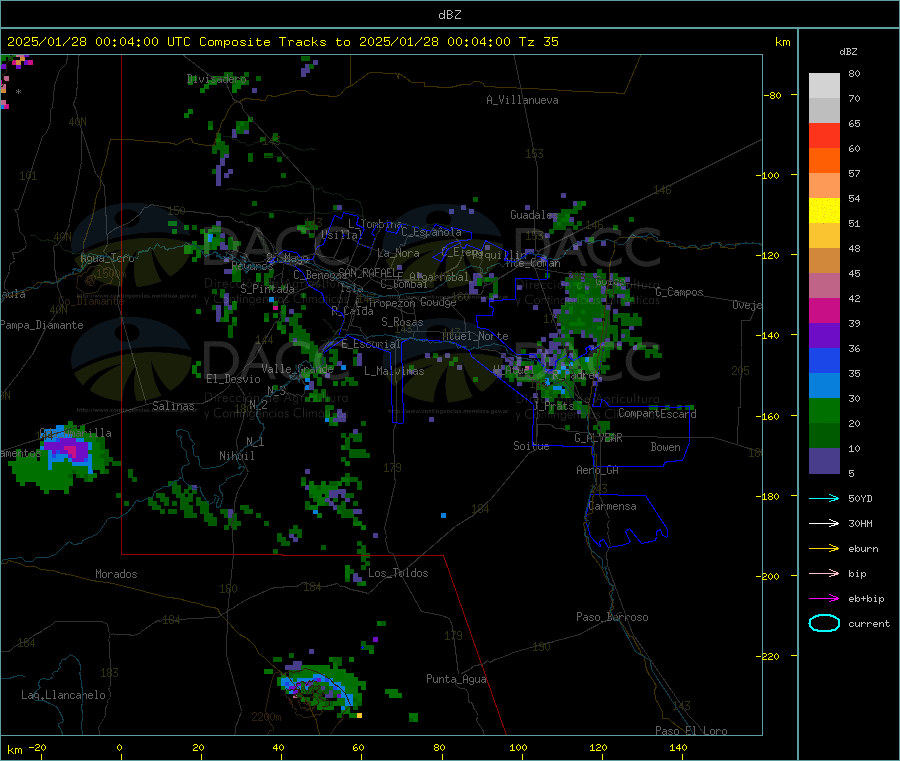Viewport: 900px width, 761px height.
Task: Click the cyan 'current' ellipse legend icon
Action: (824, 623)
